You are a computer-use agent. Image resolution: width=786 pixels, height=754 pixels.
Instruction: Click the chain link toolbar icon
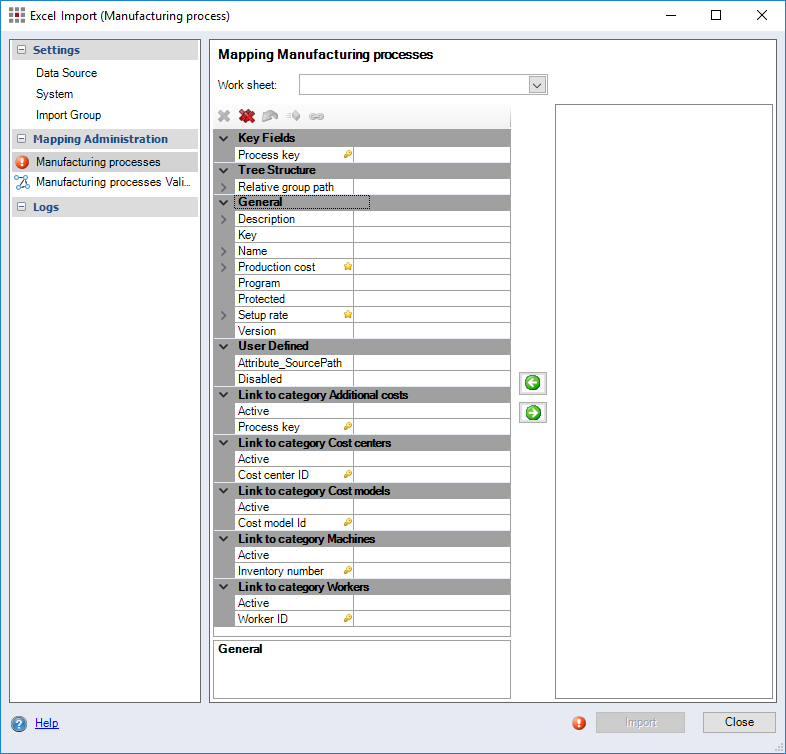point(316,116)
